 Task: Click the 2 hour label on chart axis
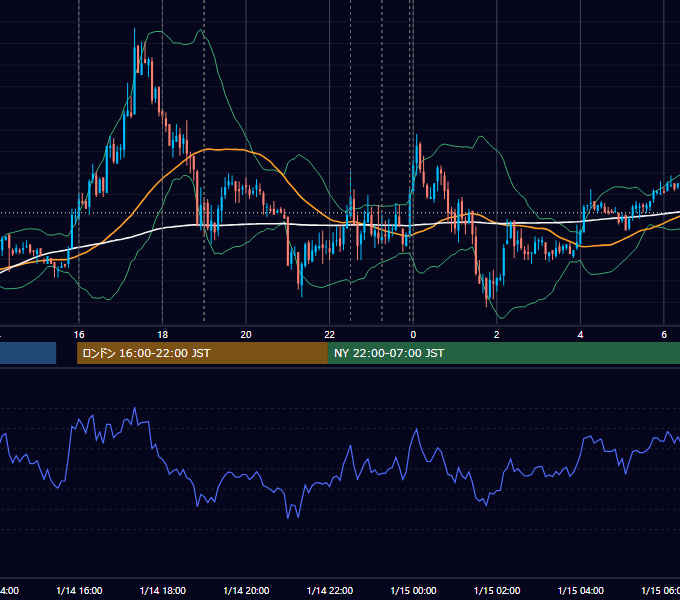[497, 334]
